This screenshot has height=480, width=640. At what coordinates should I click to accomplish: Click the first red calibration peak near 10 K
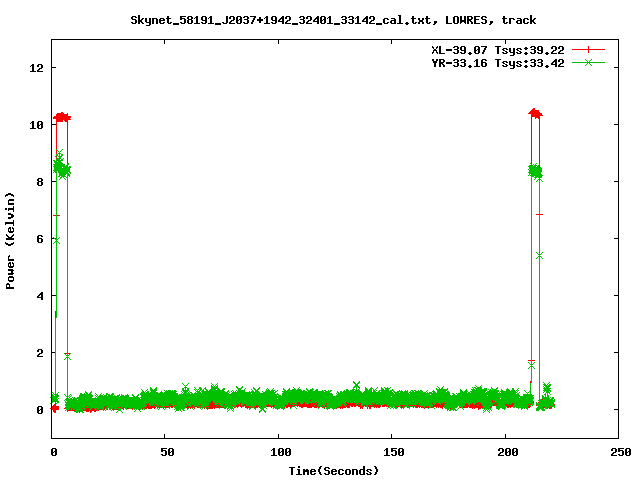(x=62, y=117)
